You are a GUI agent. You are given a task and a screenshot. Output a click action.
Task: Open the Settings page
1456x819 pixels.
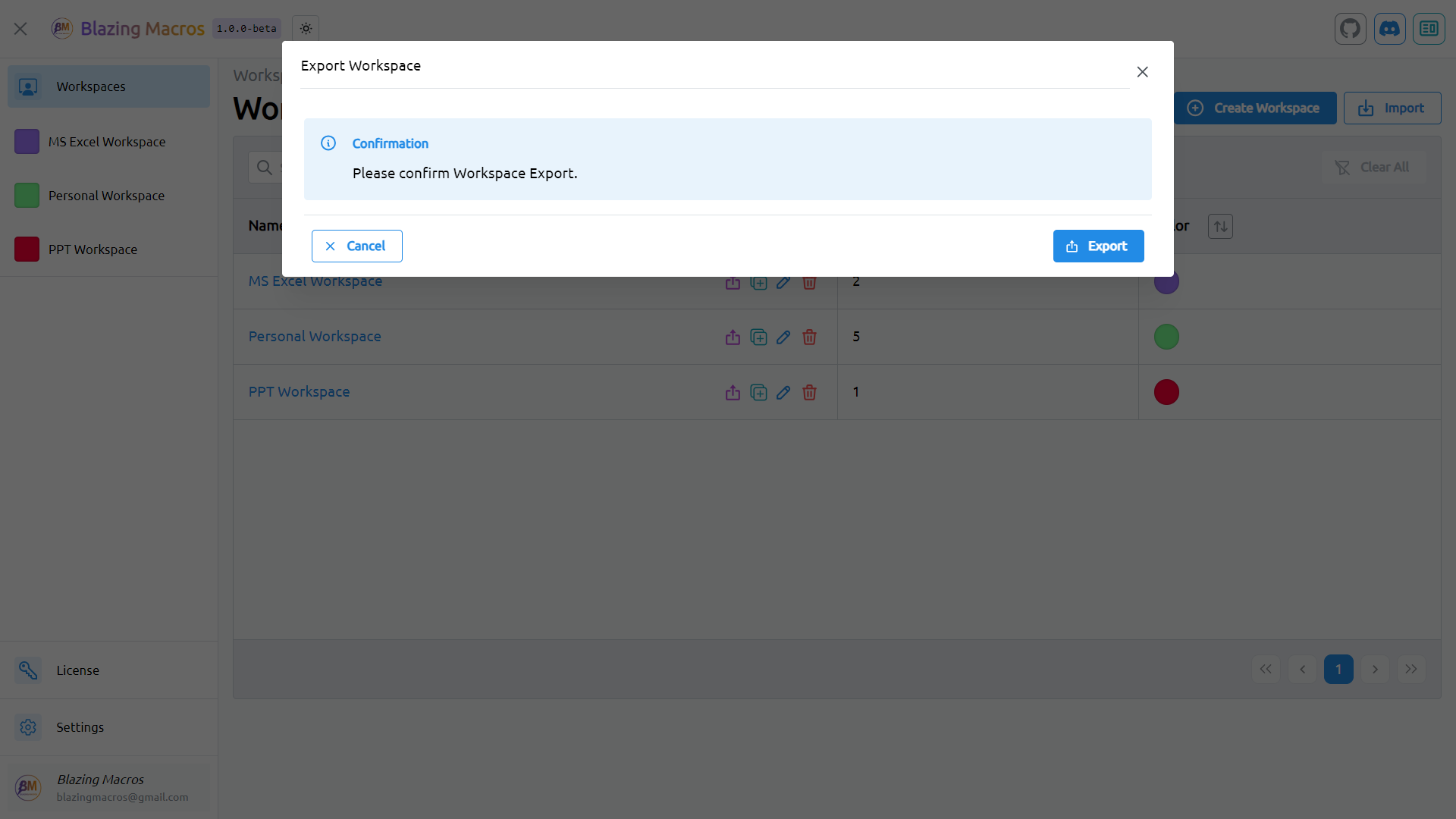tap(109, 727)
